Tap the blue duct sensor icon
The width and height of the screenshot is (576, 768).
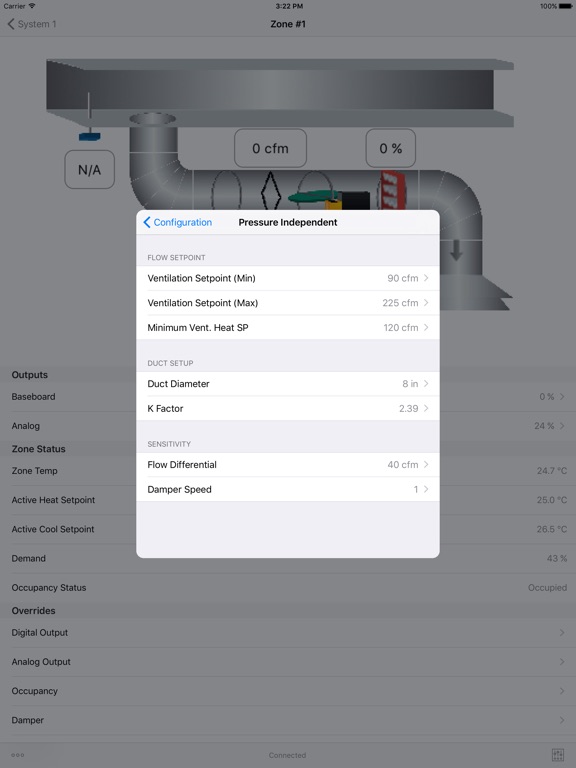click(90, 136)
